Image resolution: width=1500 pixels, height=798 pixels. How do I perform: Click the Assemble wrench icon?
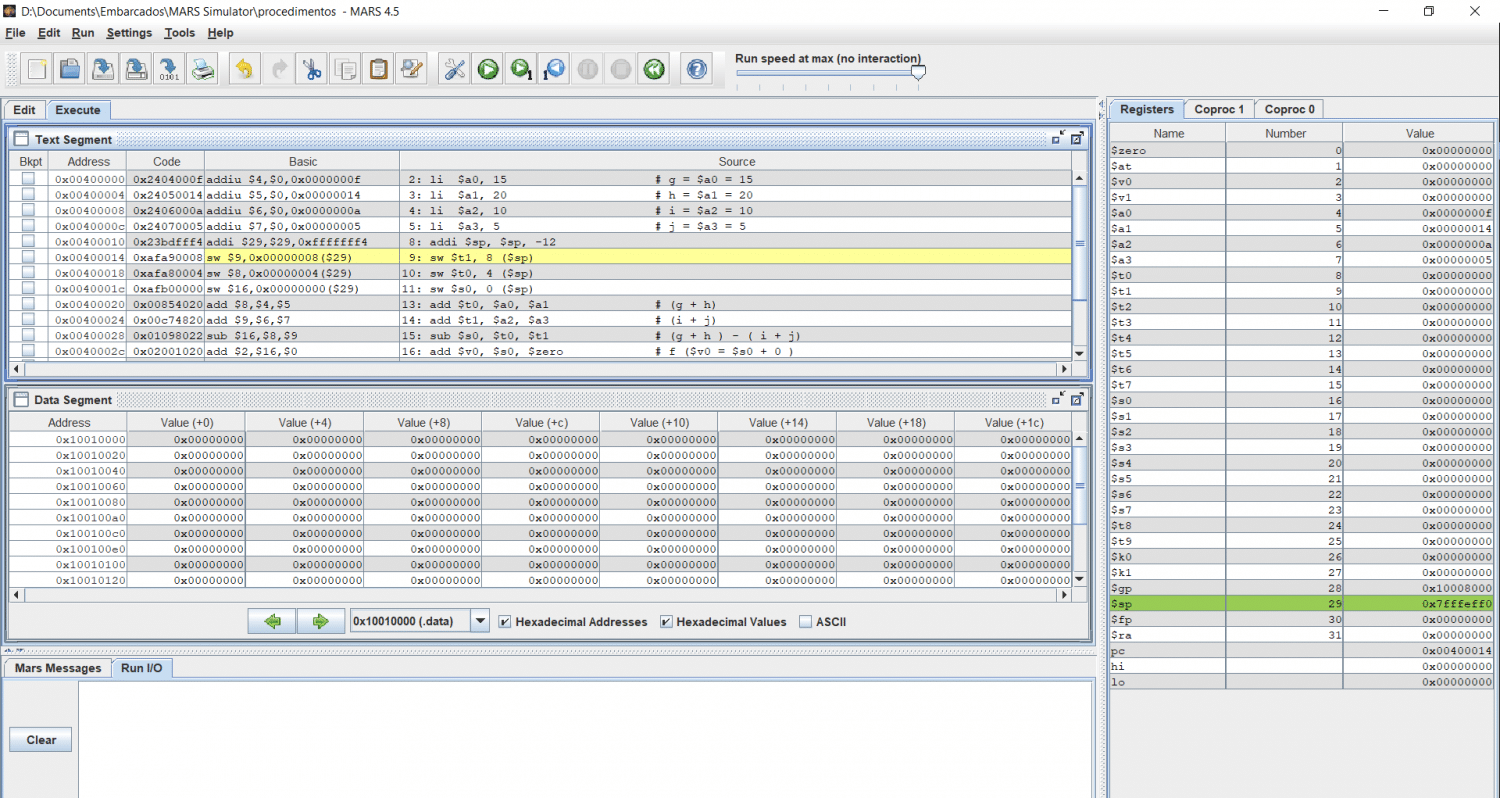(454, 69)
